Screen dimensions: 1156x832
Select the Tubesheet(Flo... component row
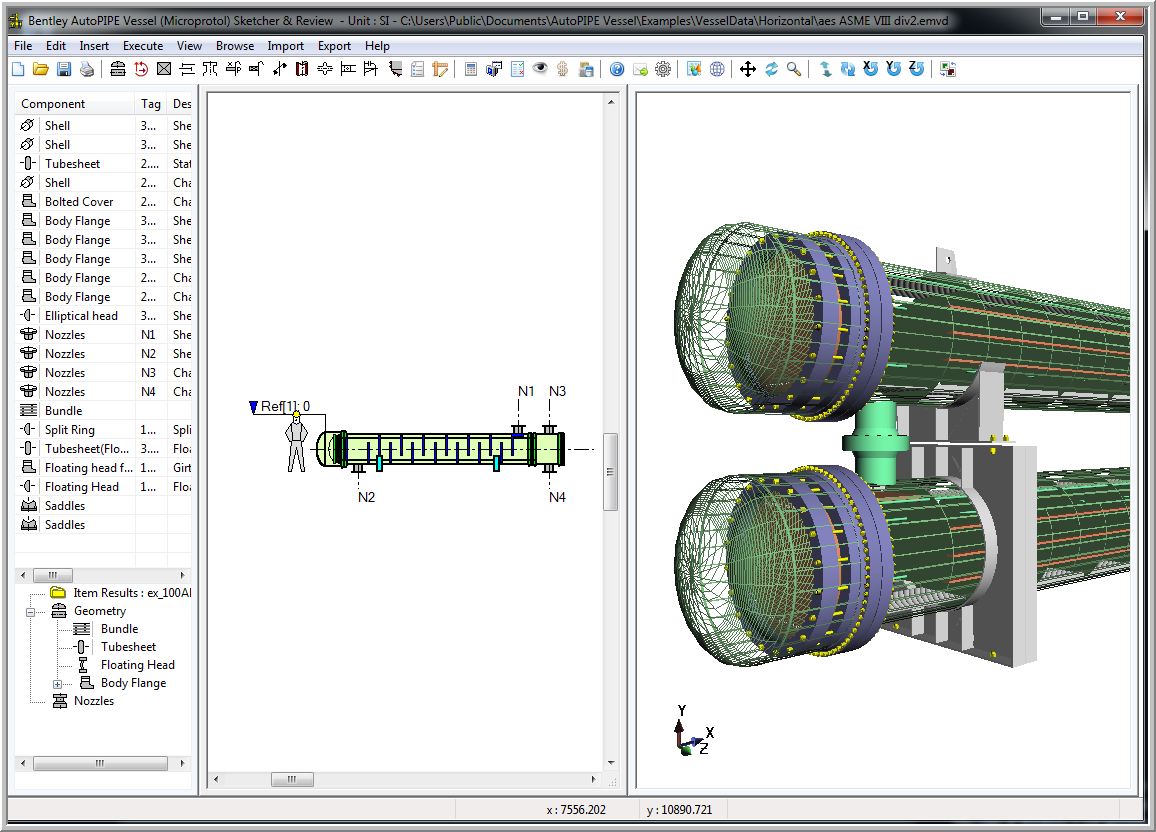(x=103, y=449)
